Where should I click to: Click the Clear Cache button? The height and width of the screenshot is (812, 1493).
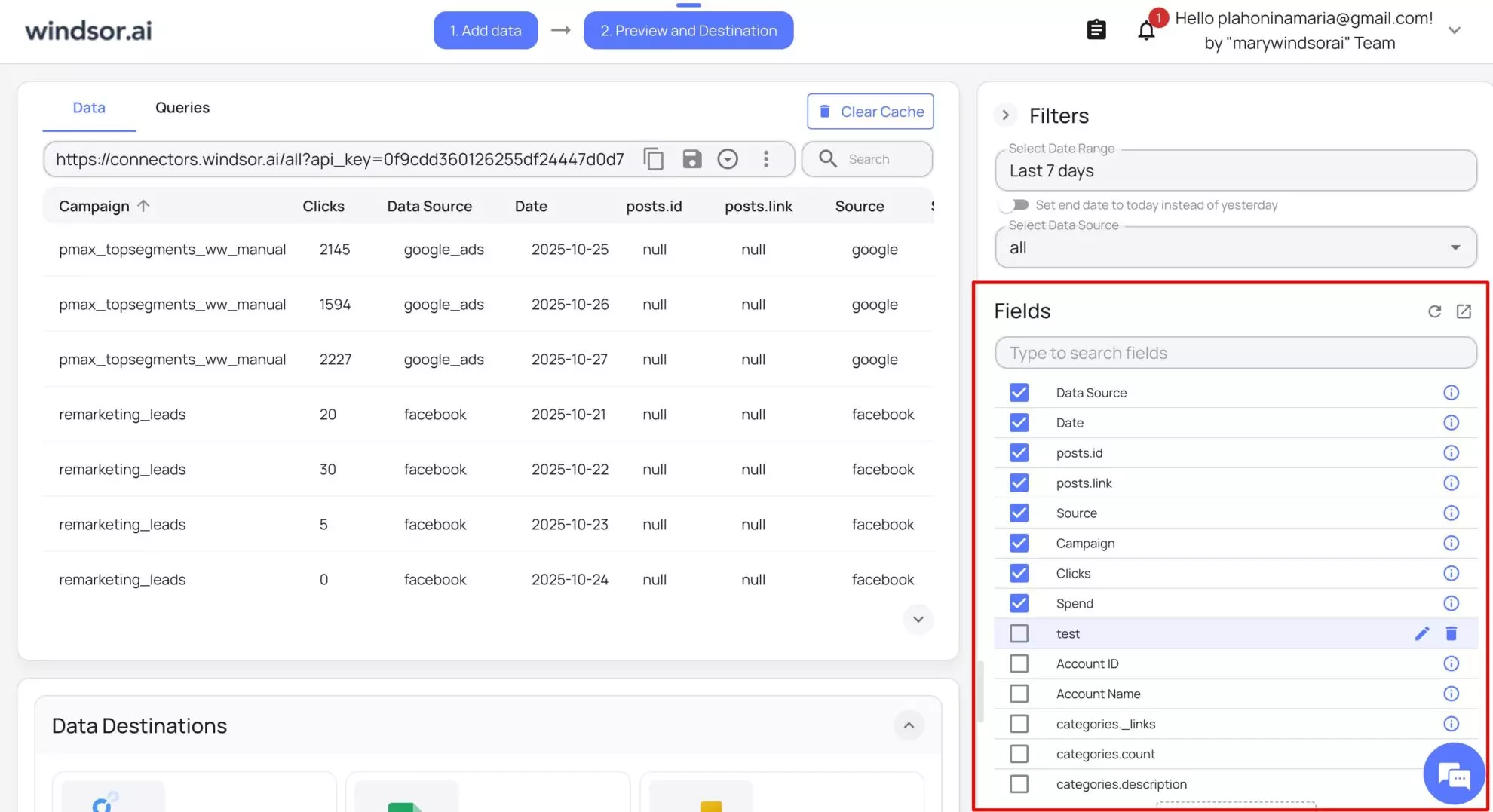point(870,112)
